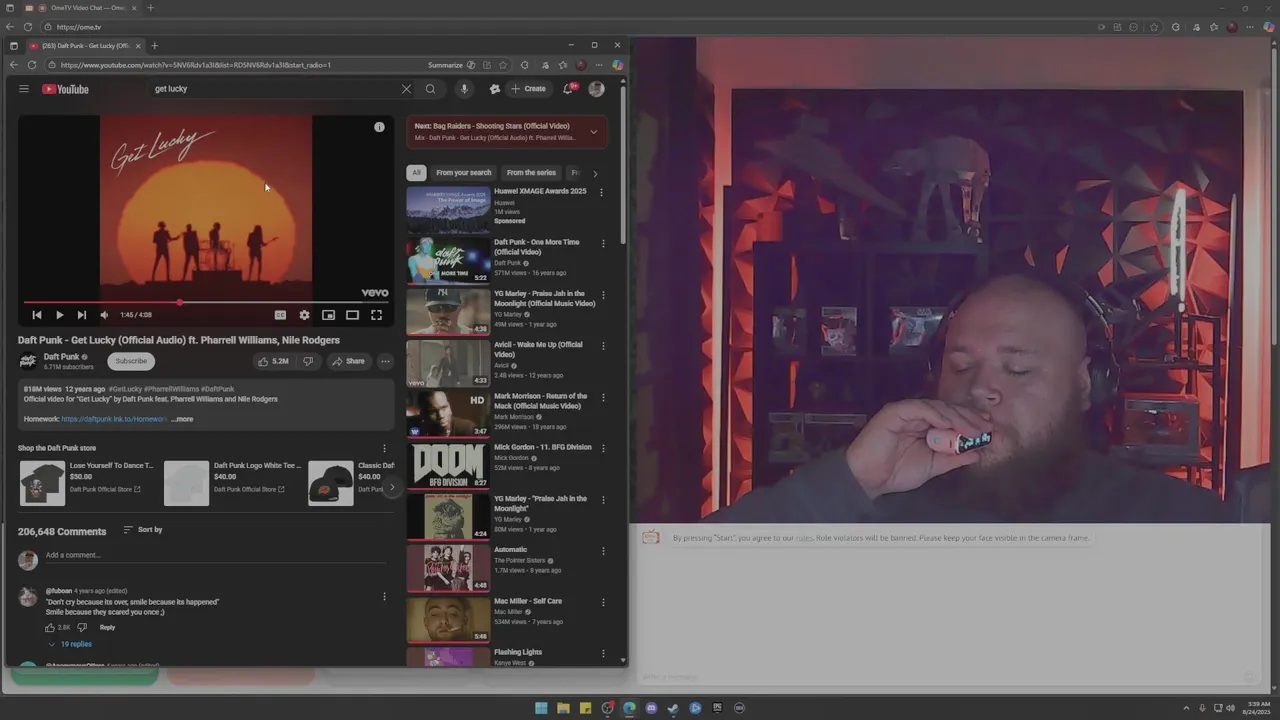Select the 'From the series' chip

[x=531, y=173]
